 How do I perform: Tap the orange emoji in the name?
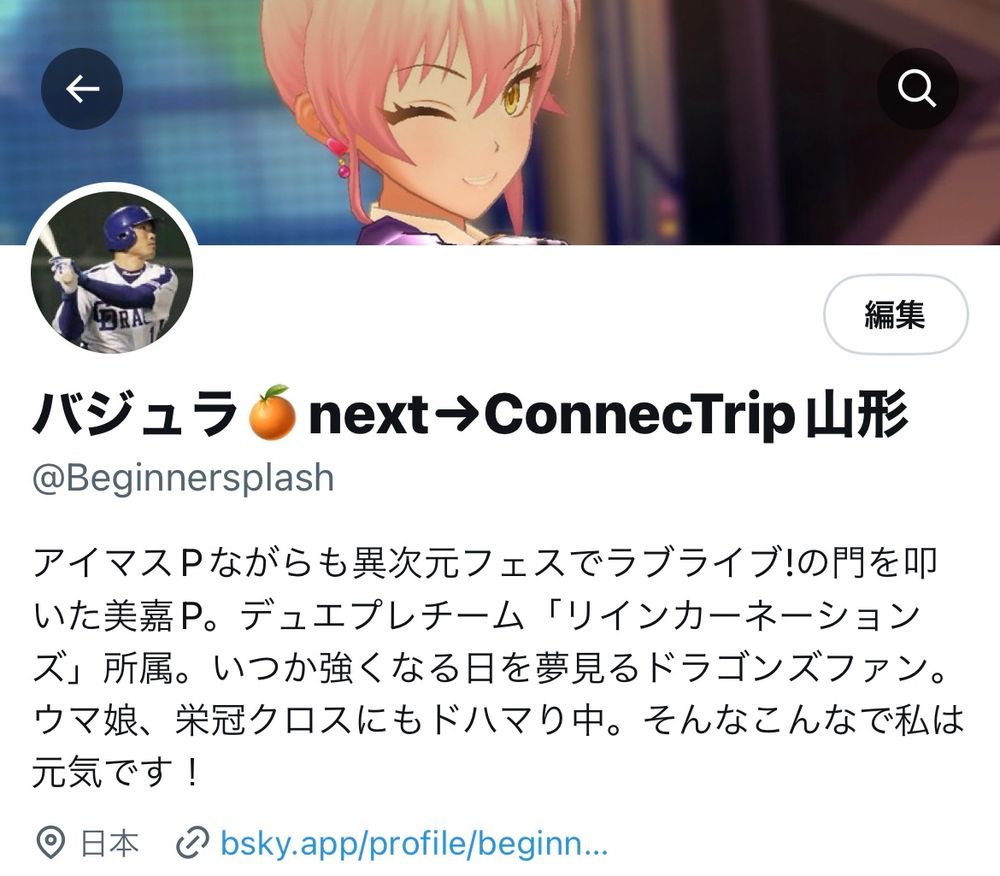(272, 412)
